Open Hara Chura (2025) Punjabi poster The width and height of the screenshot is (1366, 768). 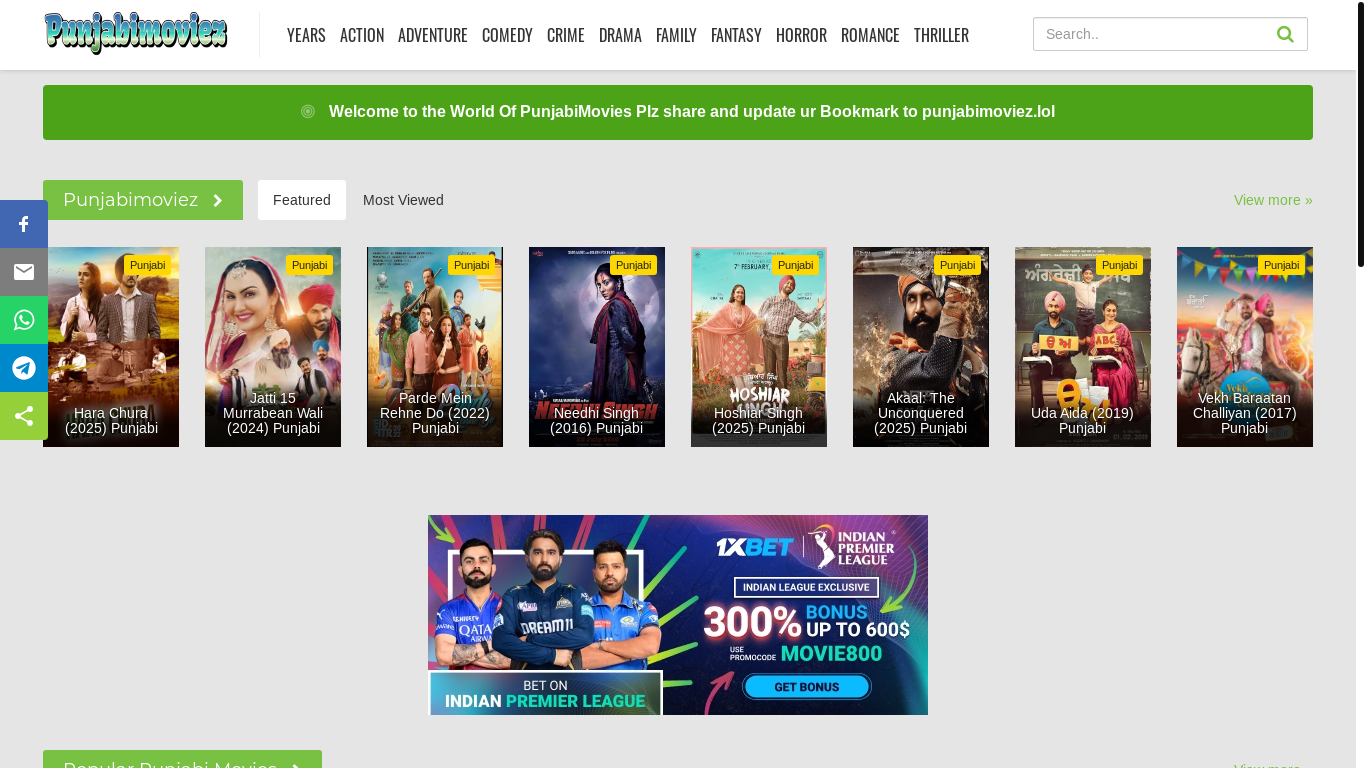[x=111, y=347]
